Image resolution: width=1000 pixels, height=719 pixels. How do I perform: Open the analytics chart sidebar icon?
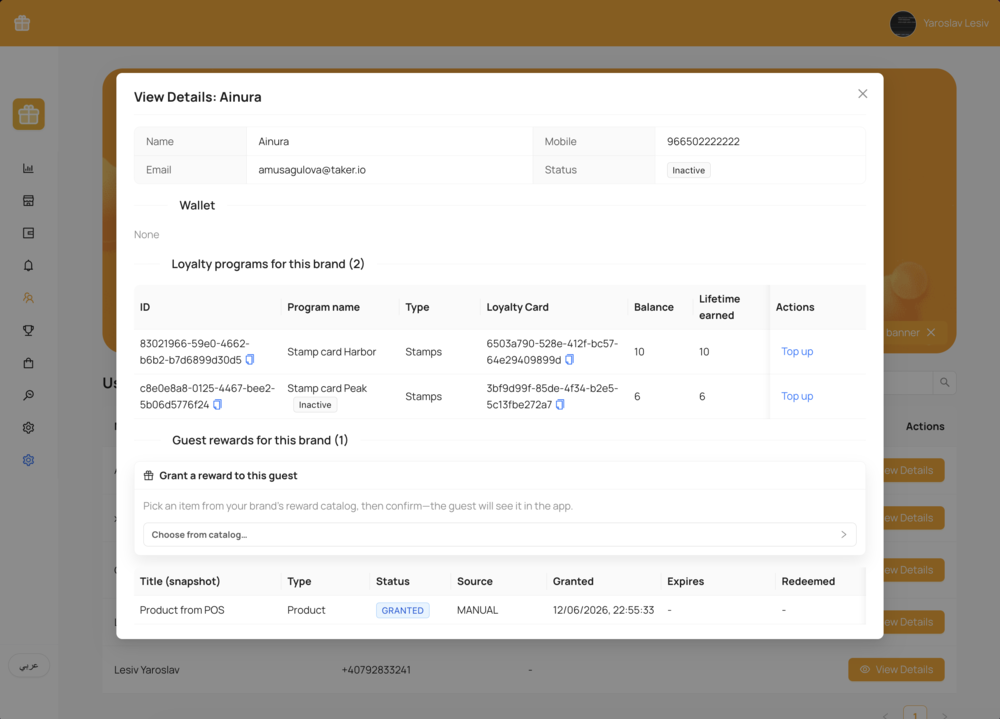click(x=28, y=168)
